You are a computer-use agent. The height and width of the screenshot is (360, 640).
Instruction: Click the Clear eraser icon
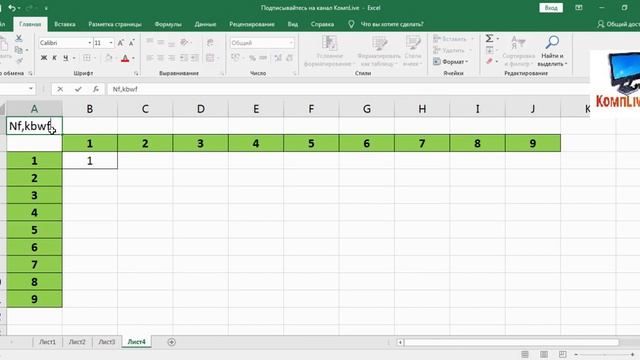coord(489,61)
